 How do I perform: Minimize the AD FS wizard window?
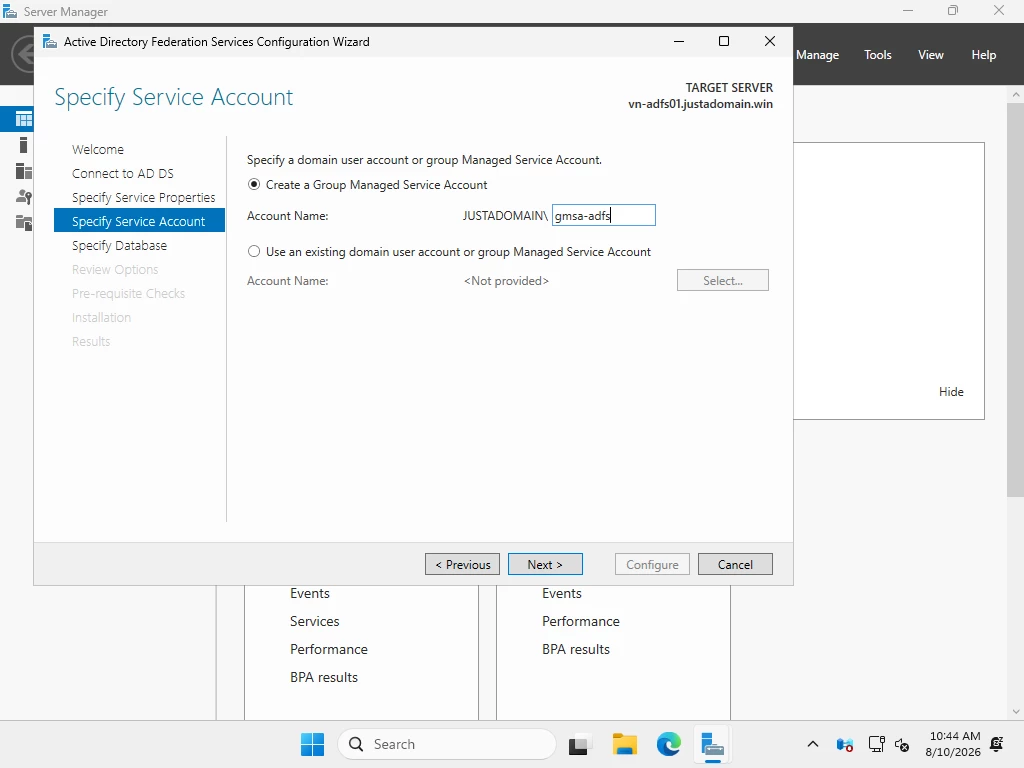pyautogui.click(x=679, y=41)
